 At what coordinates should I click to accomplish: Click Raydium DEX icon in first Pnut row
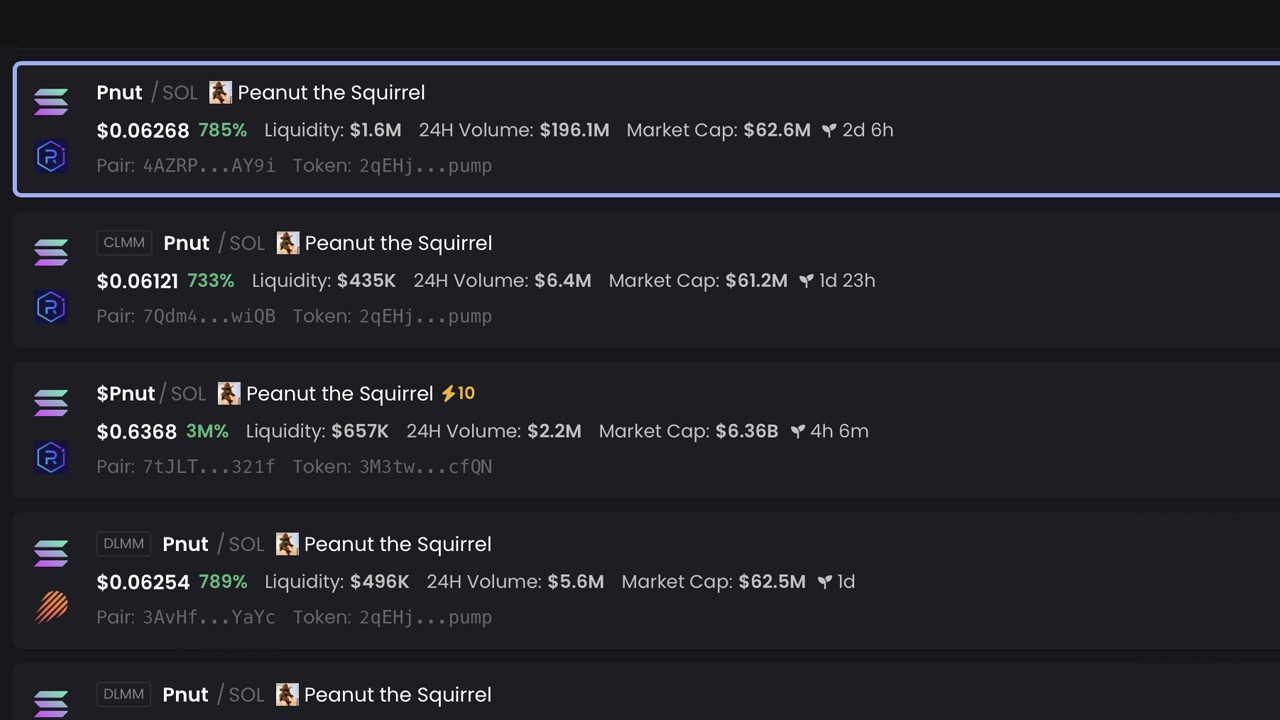coord(51,156)
